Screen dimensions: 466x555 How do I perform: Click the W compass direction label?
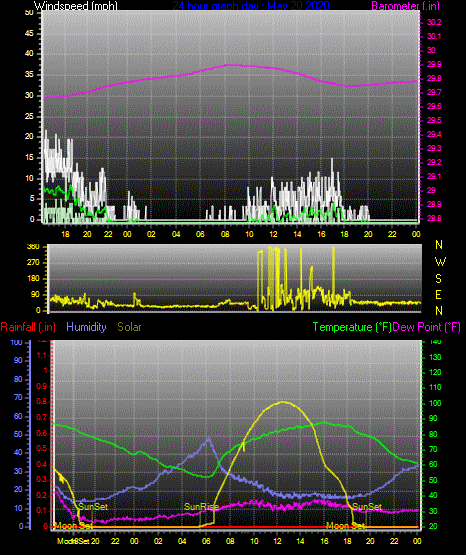[440, 262]
